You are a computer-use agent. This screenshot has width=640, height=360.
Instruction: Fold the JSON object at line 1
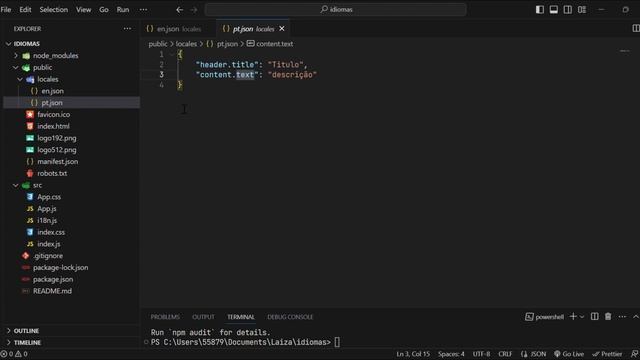point(171,54)
